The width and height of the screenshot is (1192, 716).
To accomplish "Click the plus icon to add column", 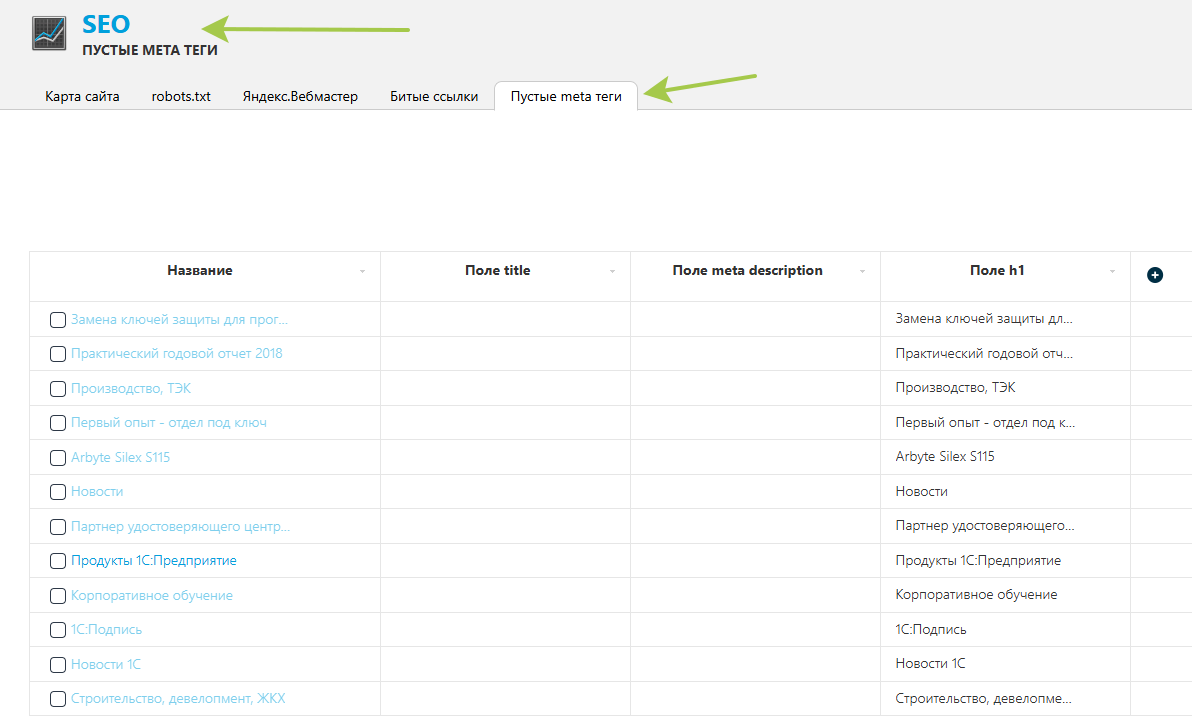I will 1155,275.
